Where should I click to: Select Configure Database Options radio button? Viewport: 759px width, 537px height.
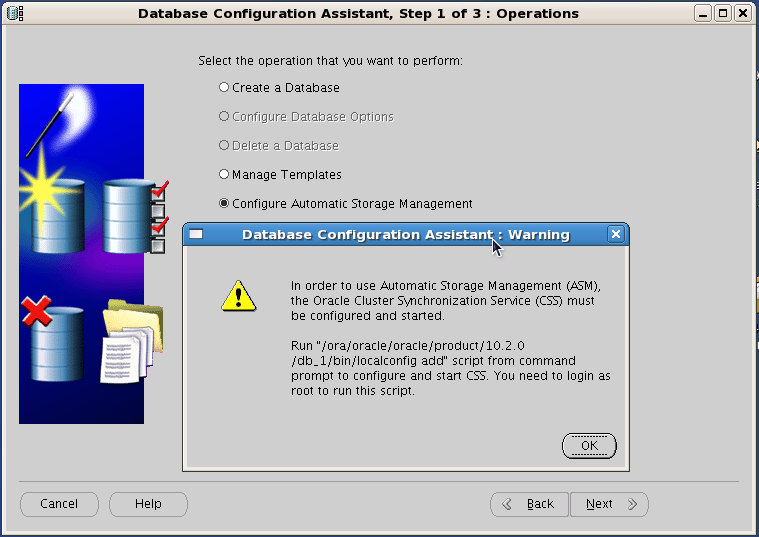point(224,116)
